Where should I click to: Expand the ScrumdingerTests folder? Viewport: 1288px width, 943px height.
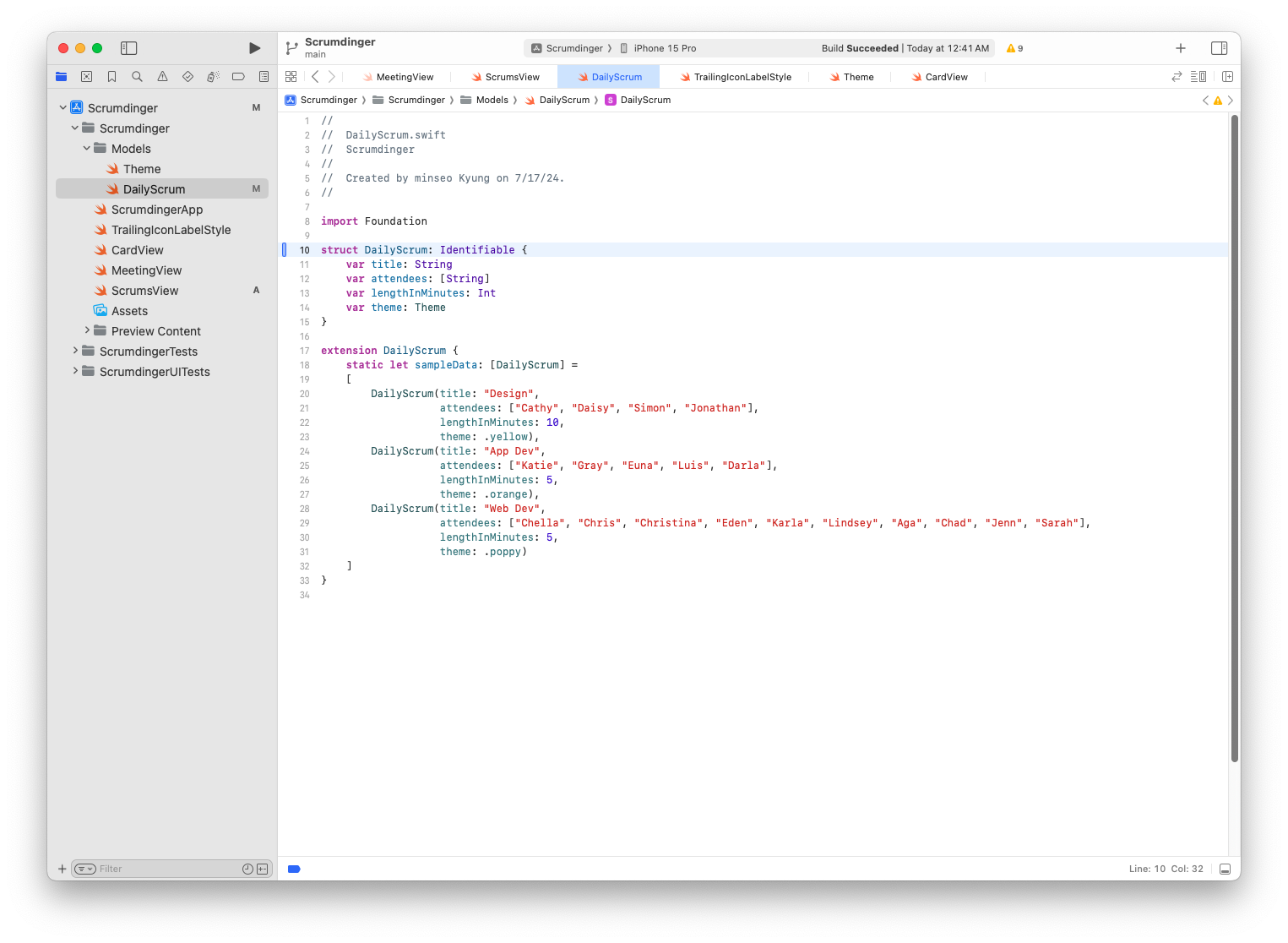(x=74, y=351)
